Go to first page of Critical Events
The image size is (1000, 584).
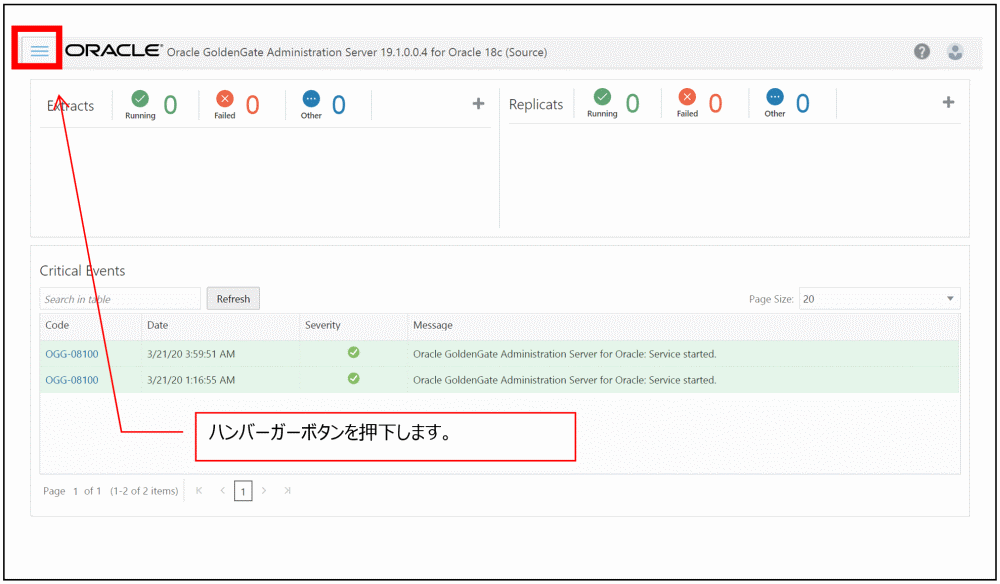coord(199,490)
